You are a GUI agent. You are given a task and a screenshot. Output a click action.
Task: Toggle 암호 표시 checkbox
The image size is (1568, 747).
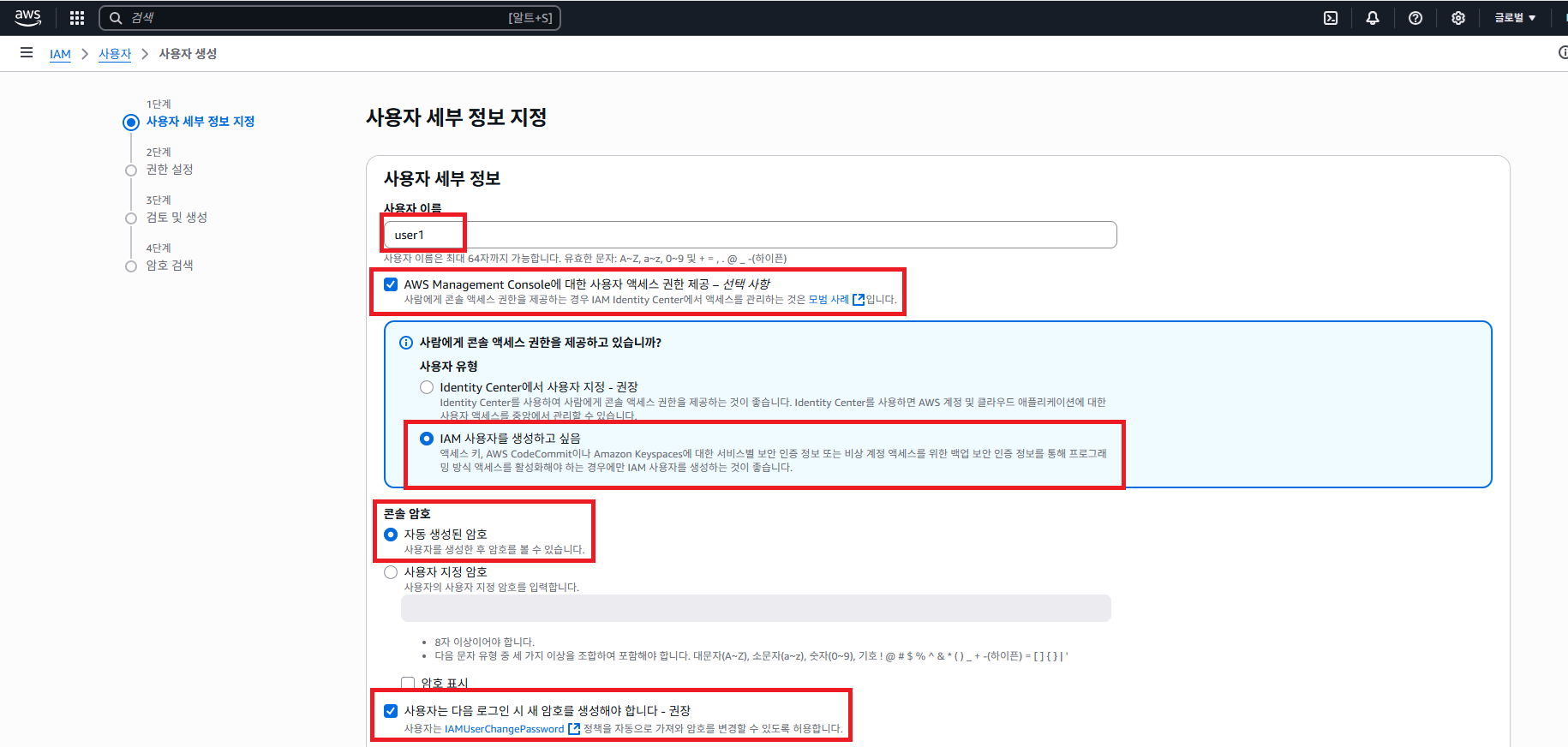pos(408,684)
